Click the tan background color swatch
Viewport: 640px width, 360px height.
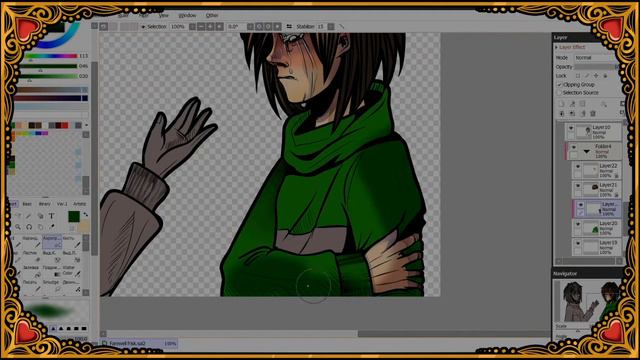84,227
